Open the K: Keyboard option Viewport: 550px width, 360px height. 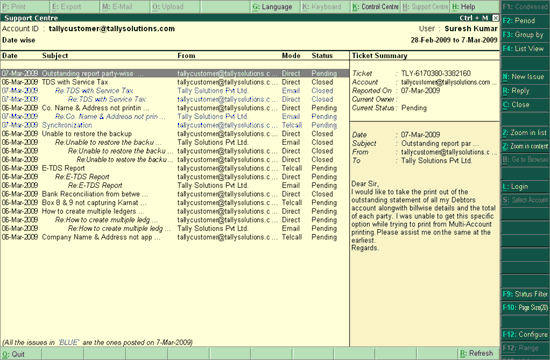[x=326, y=7]
